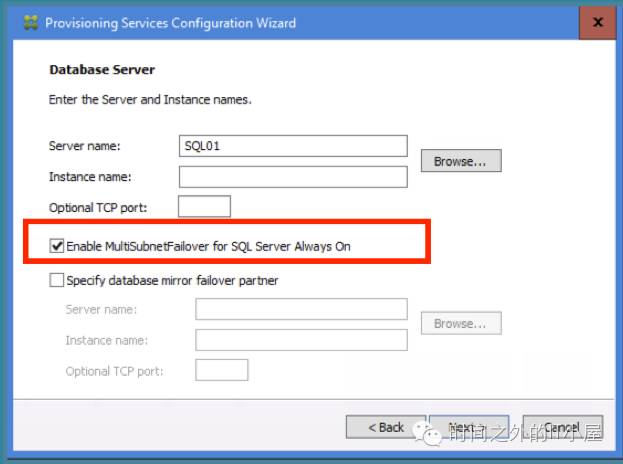This screenshot has height=464, width=623.
Task: Click the primary Optional TCP port field
Action: 204,206
